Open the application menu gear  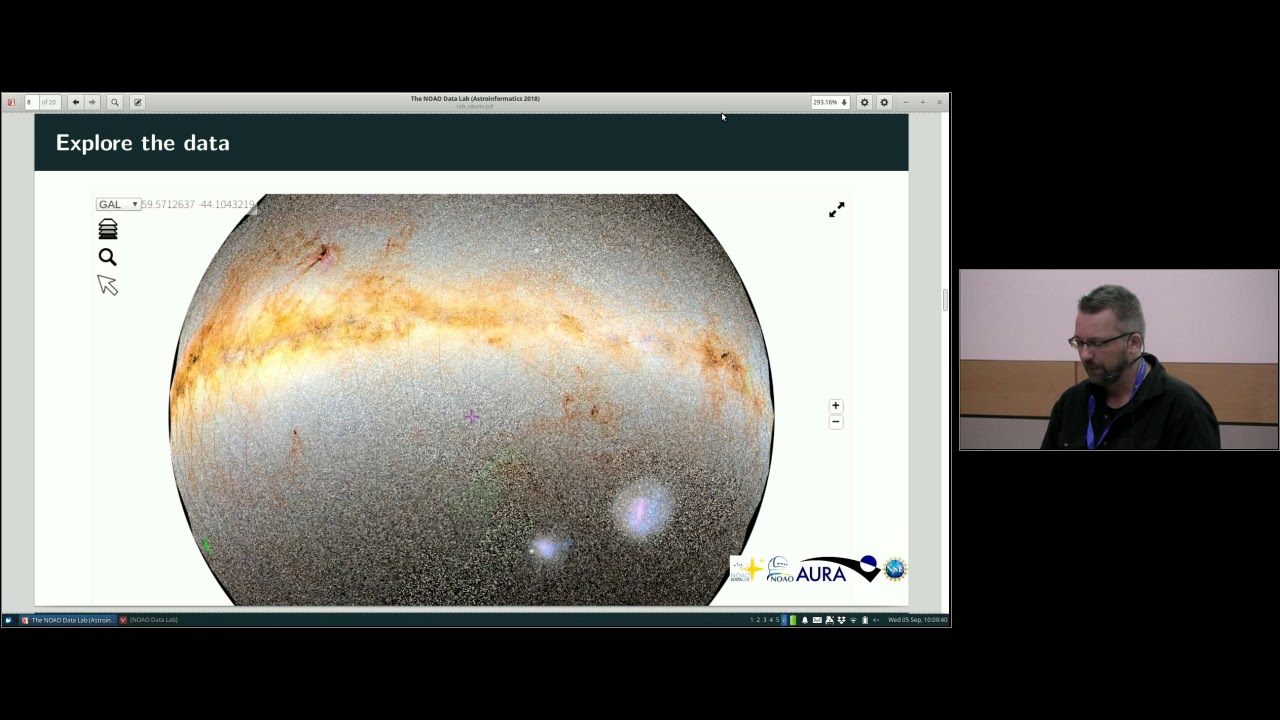884,102
